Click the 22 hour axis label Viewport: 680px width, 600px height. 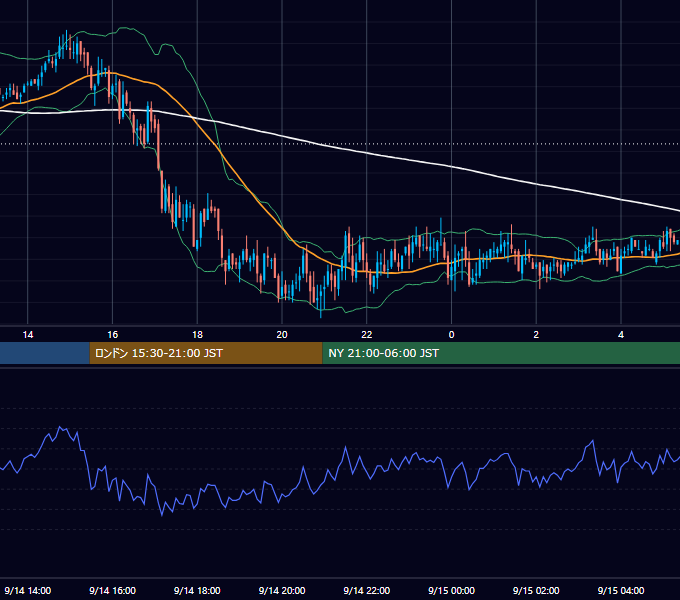367,335
